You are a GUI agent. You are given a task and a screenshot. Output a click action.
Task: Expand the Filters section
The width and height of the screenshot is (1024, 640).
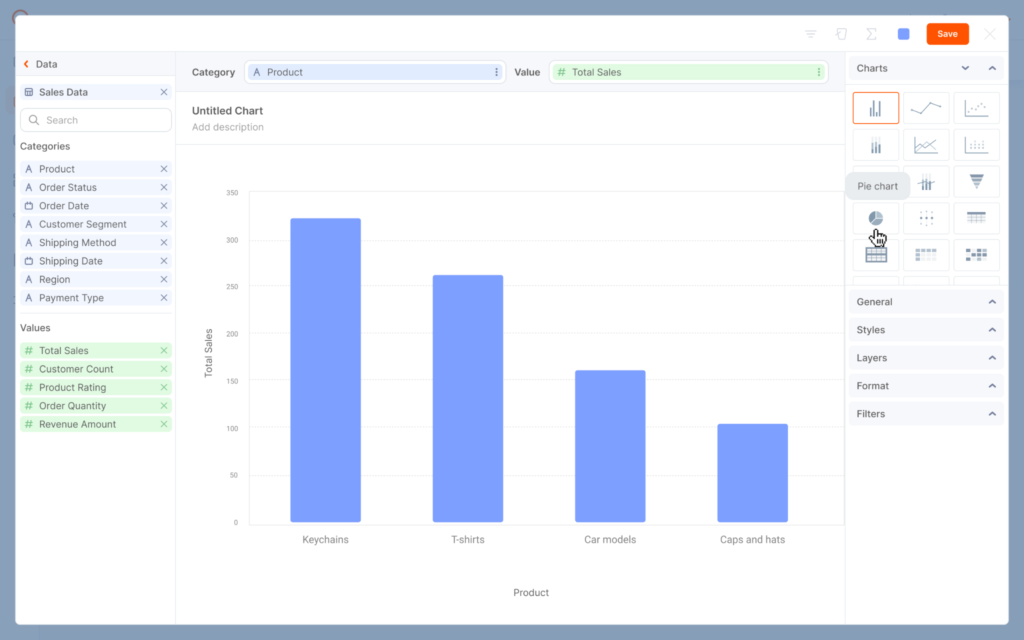(926, 414)
